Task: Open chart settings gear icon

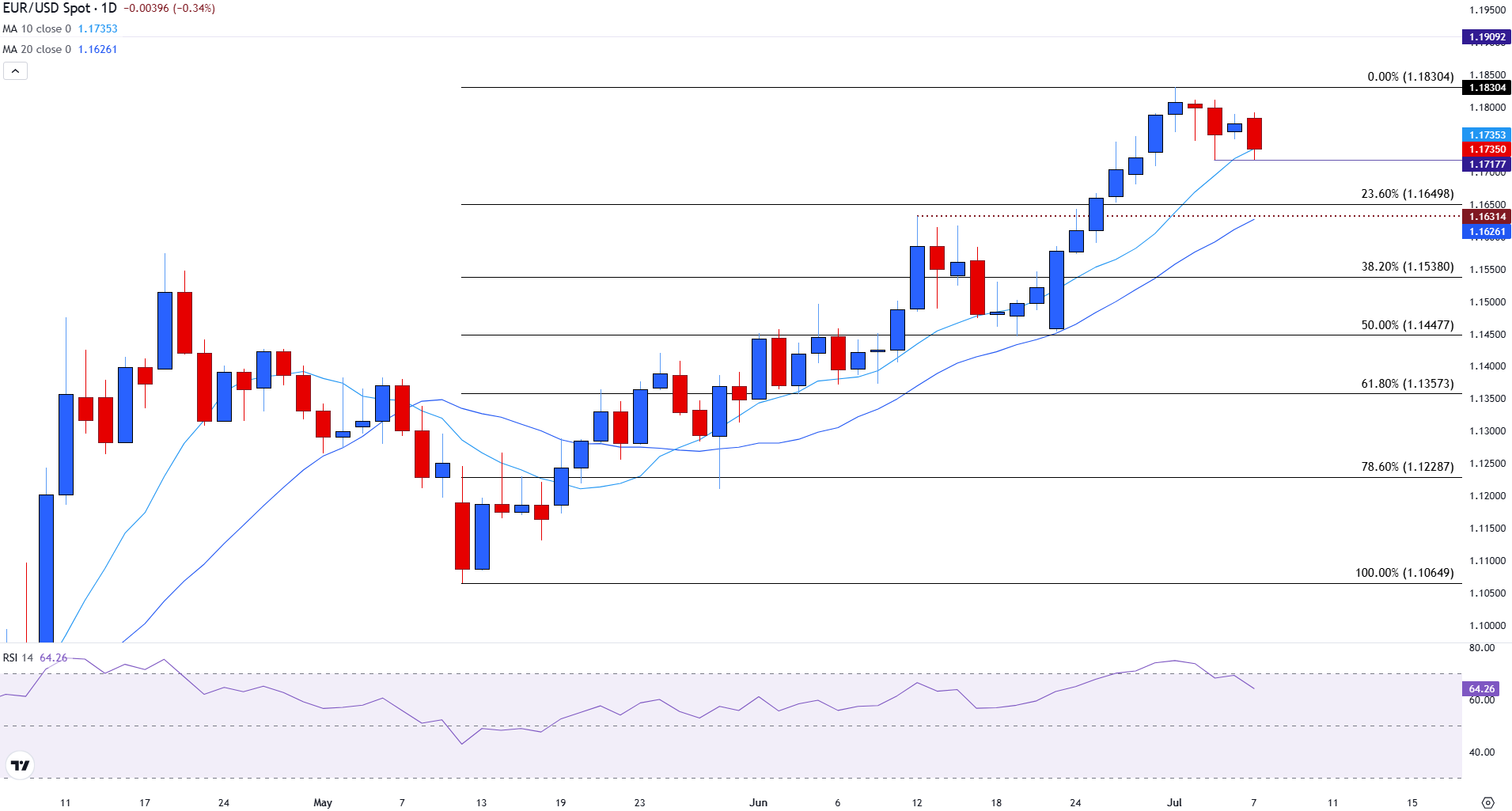Action: click(1487, 802)
